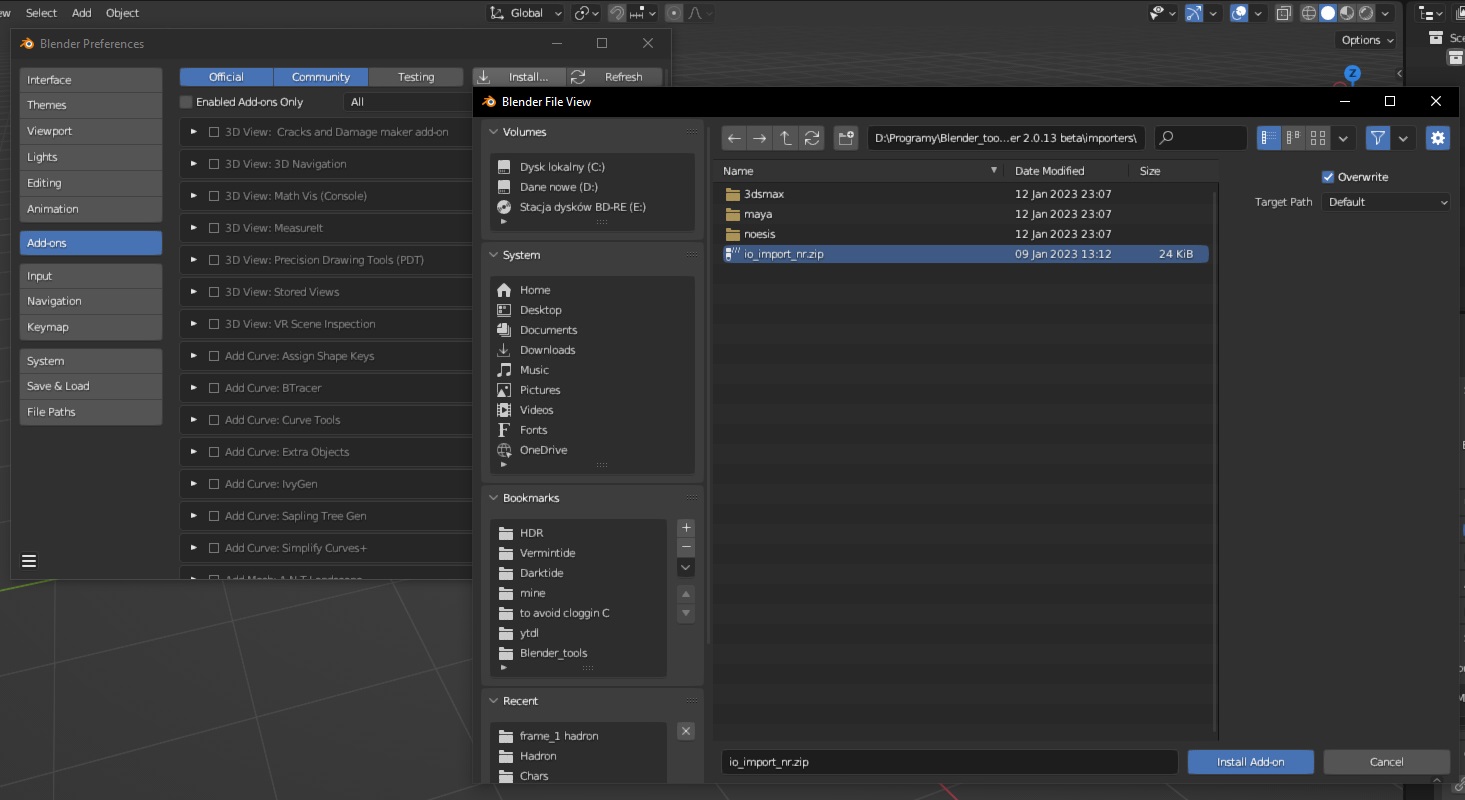
Task: Cancel the file browser dialog
Action: [1386, 762]
